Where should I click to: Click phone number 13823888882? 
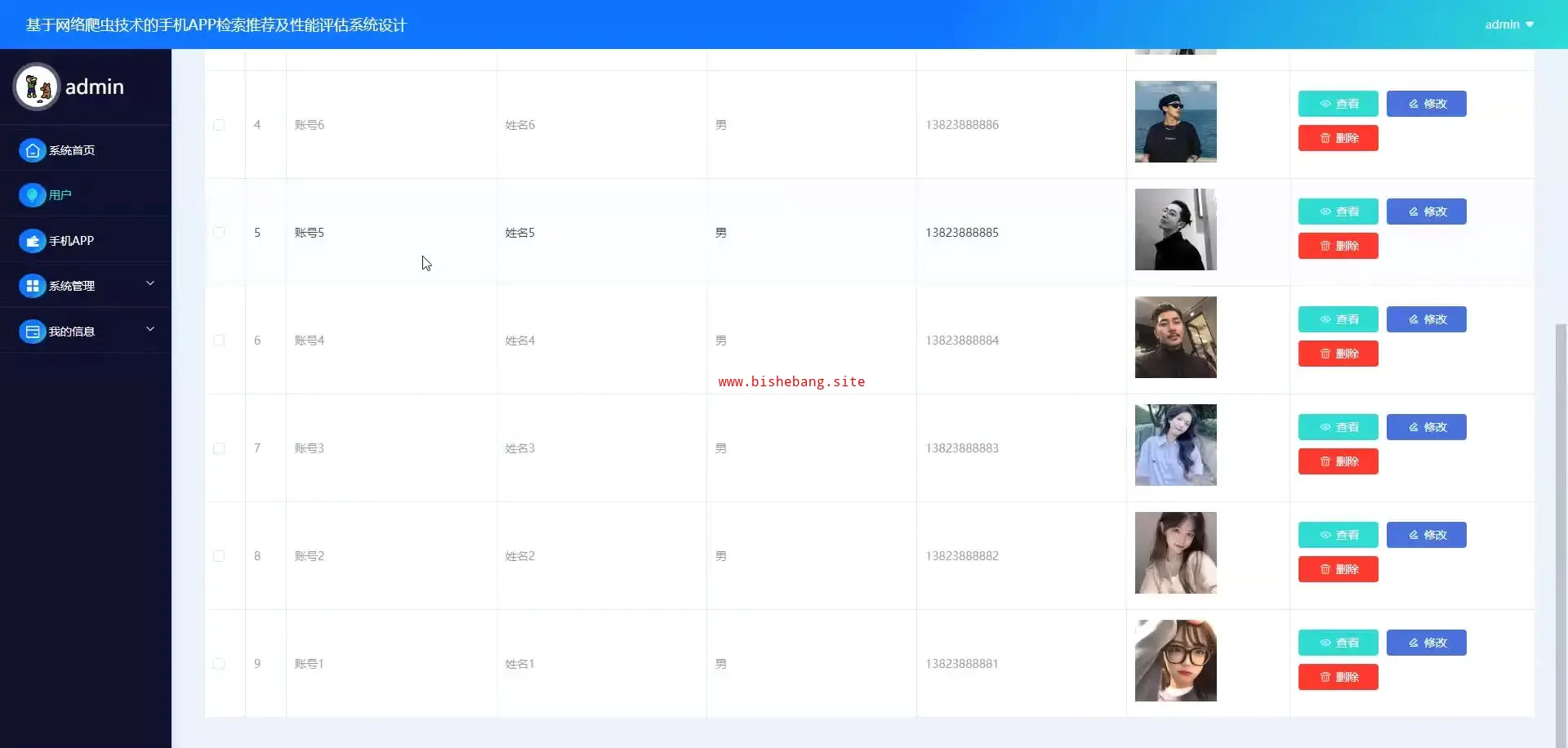[962, 556]
